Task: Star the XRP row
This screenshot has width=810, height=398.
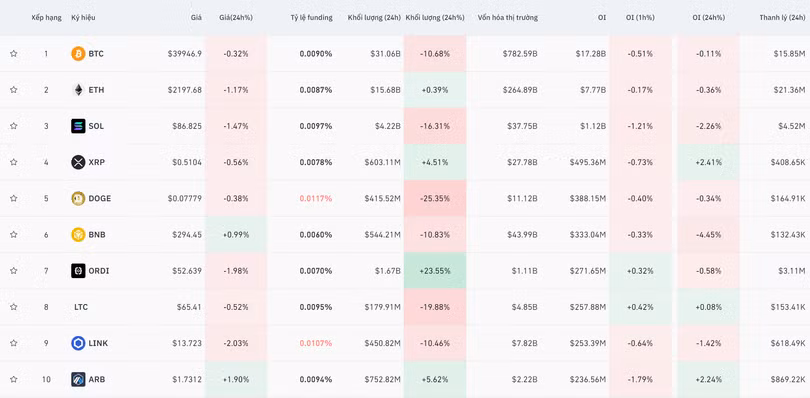Action: coord(13,162)
